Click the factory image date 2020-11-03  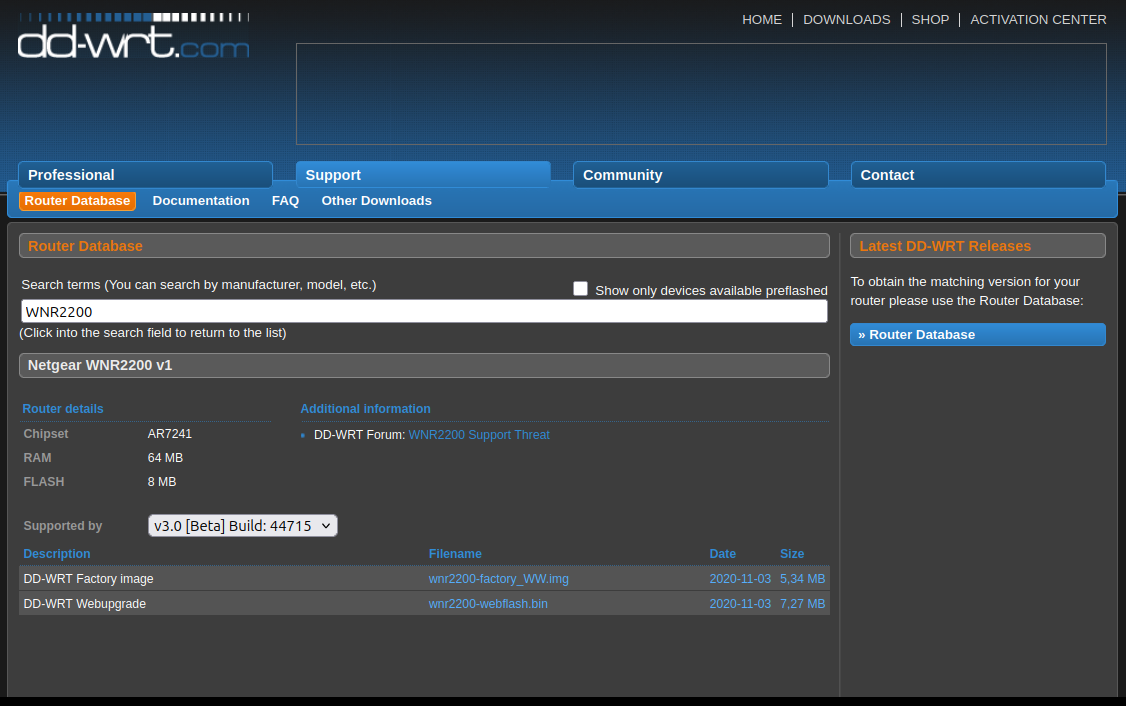click(740, 579)
